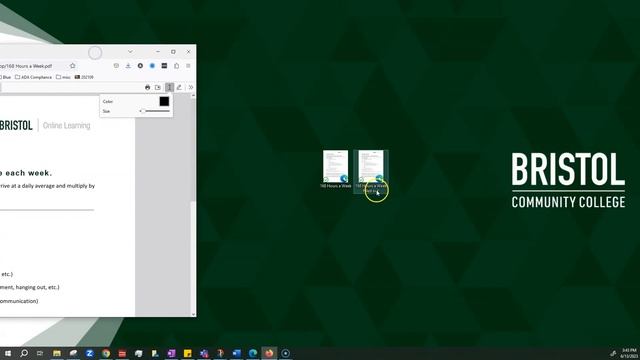Open the ADA Compliance bookmarks folder
Screen dimensions: 640x360
[33, 77]
